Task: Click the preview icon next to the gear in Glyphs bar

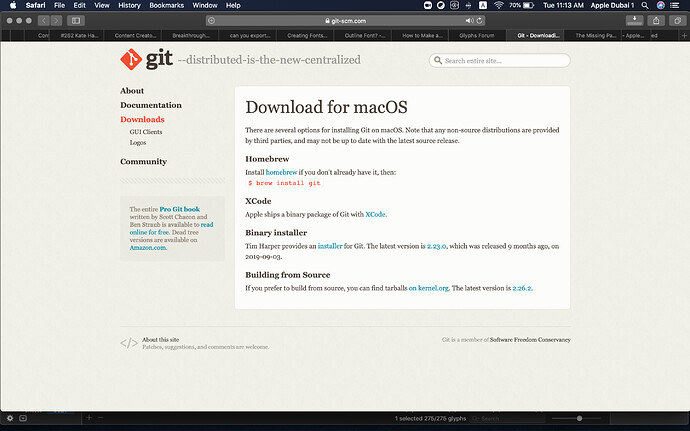Action: click(23, 418)
